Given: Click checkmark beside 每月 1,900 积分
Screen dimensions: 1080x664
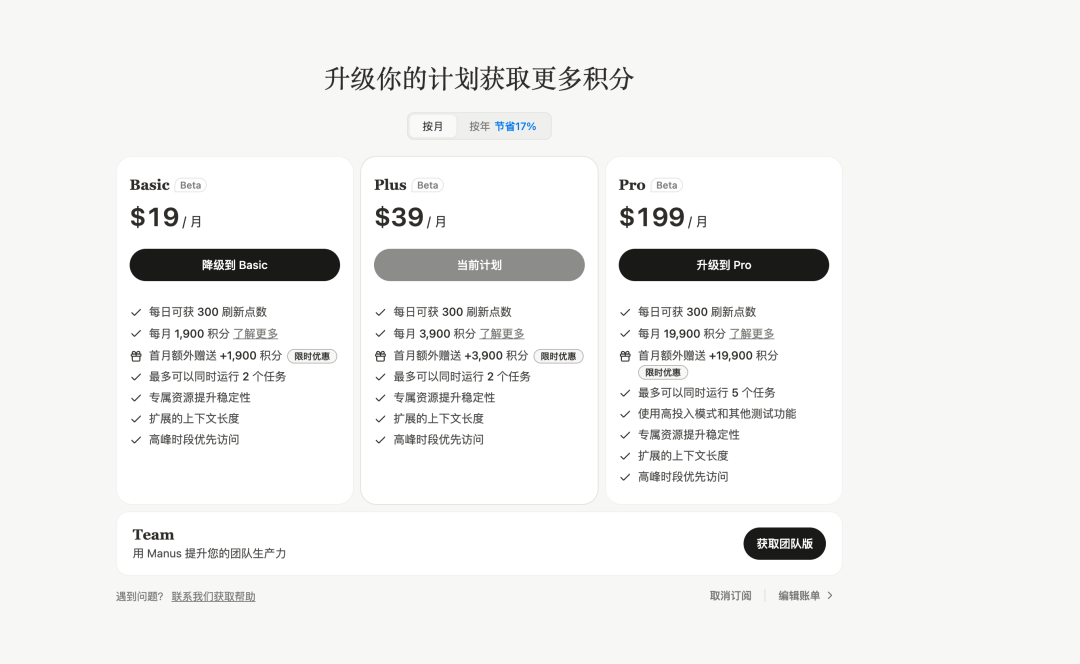Looking at the screenshot, I should pyautogui.click(x=136, y=334).
